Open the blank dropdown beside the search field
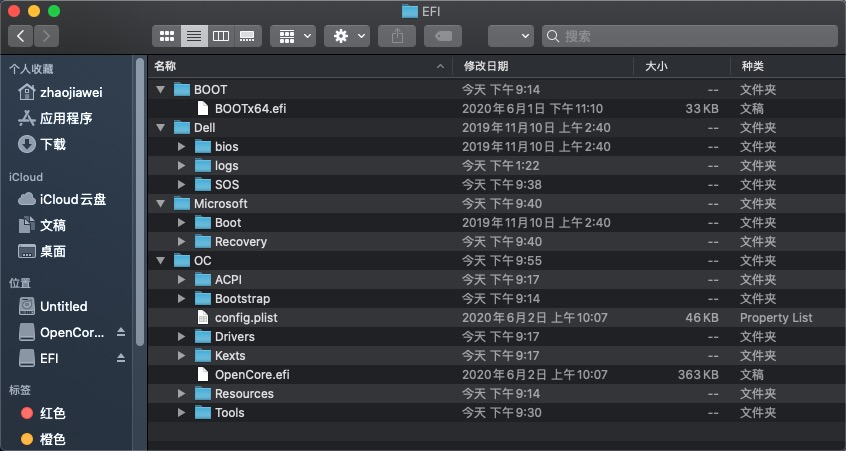846x451 pixels. 511,36
